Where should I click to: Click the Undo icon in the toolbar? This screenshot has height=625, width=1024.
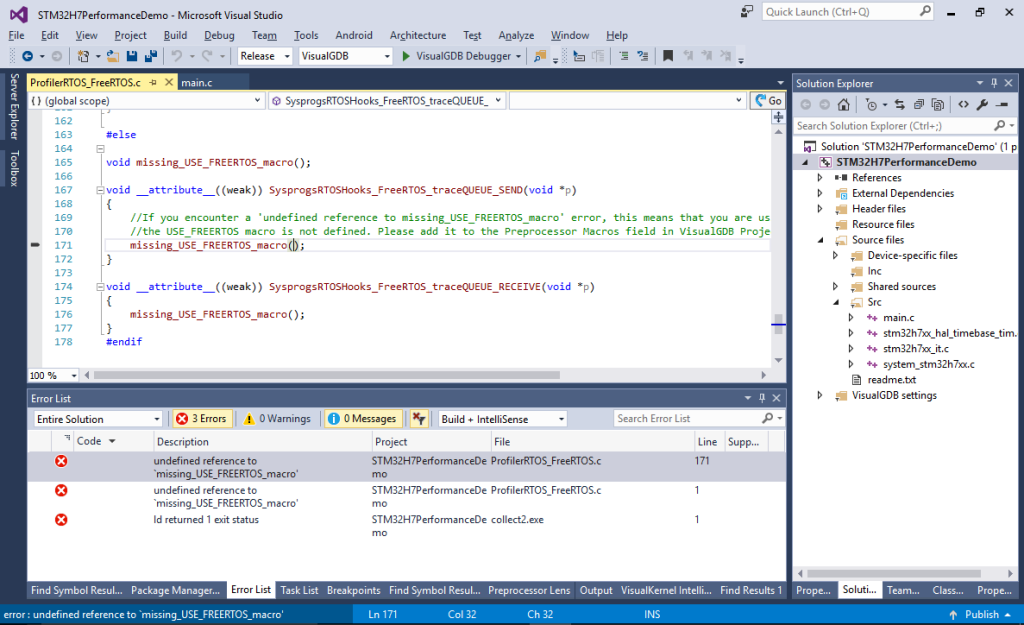point(178,55)
